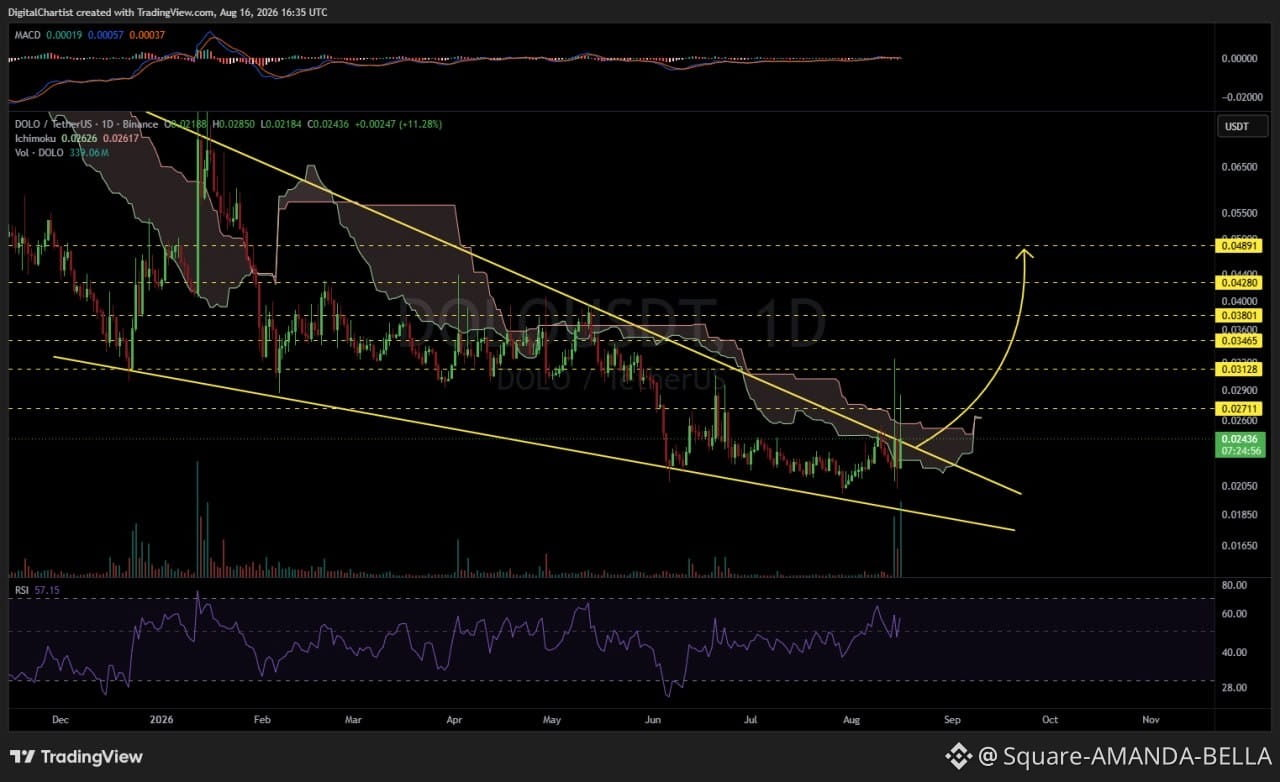Click the Jul label on time axis
This screenshot has height=782, width=1280.
pyautogui.click(x=752, y=719)
